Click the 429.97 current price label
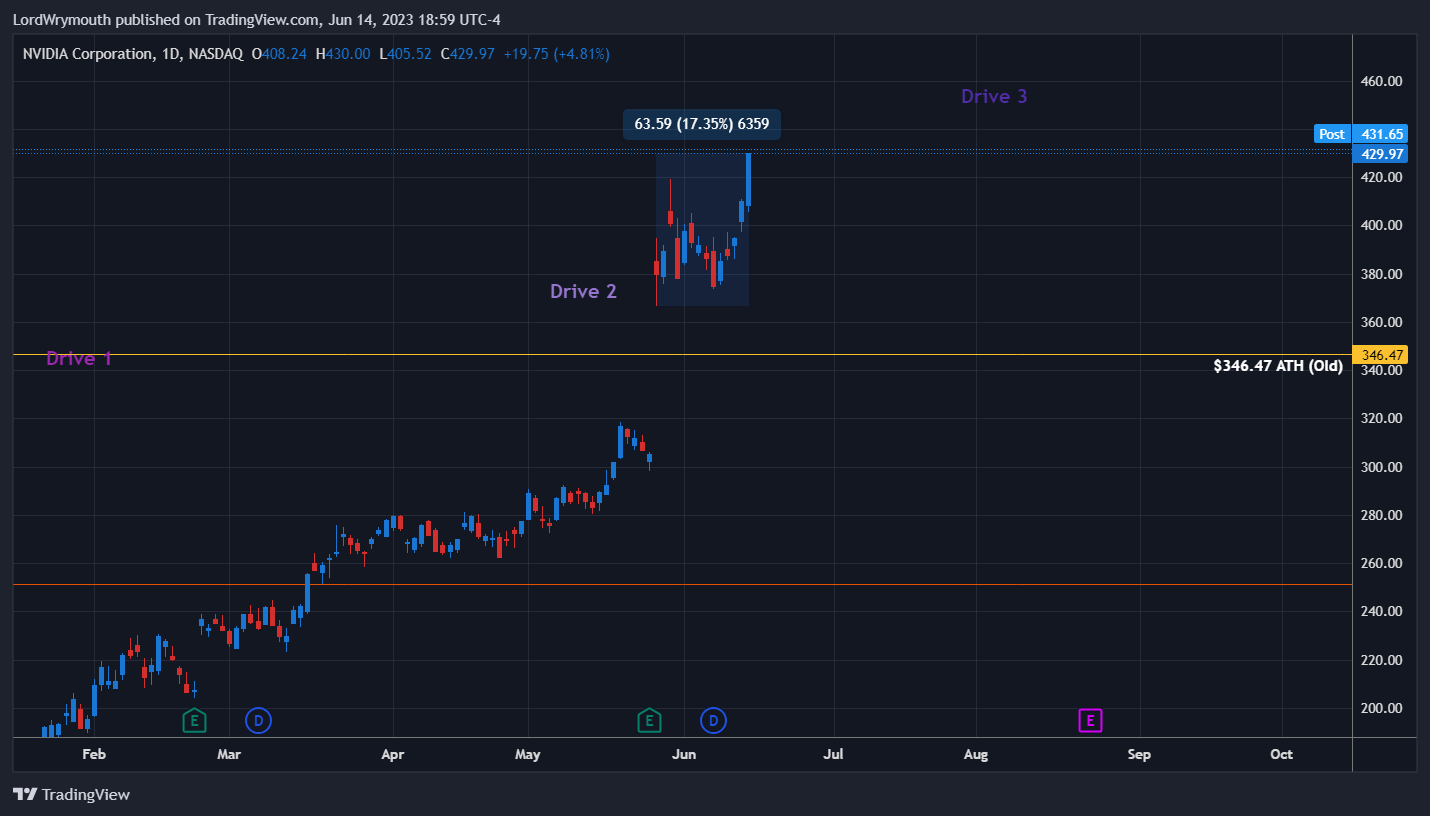1430x816 pixels. (1379, 154)
